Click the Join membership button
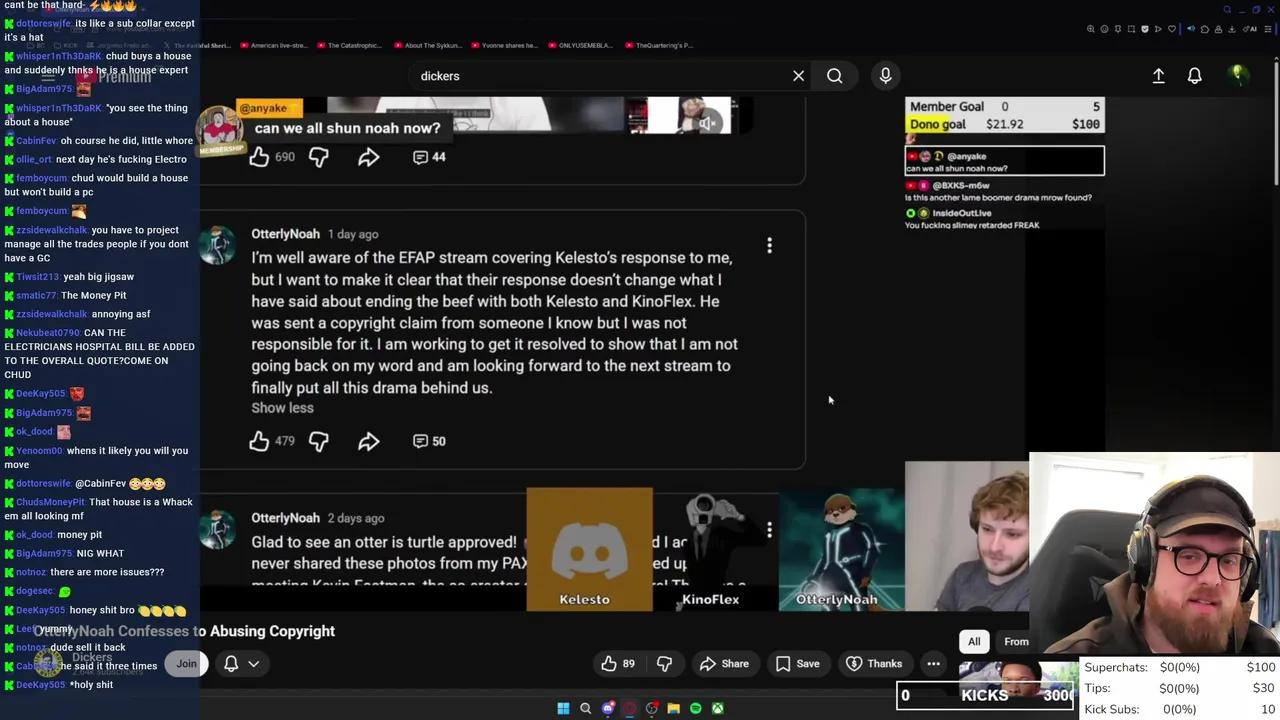This screenshot has height=720, width=1280. 187,663
